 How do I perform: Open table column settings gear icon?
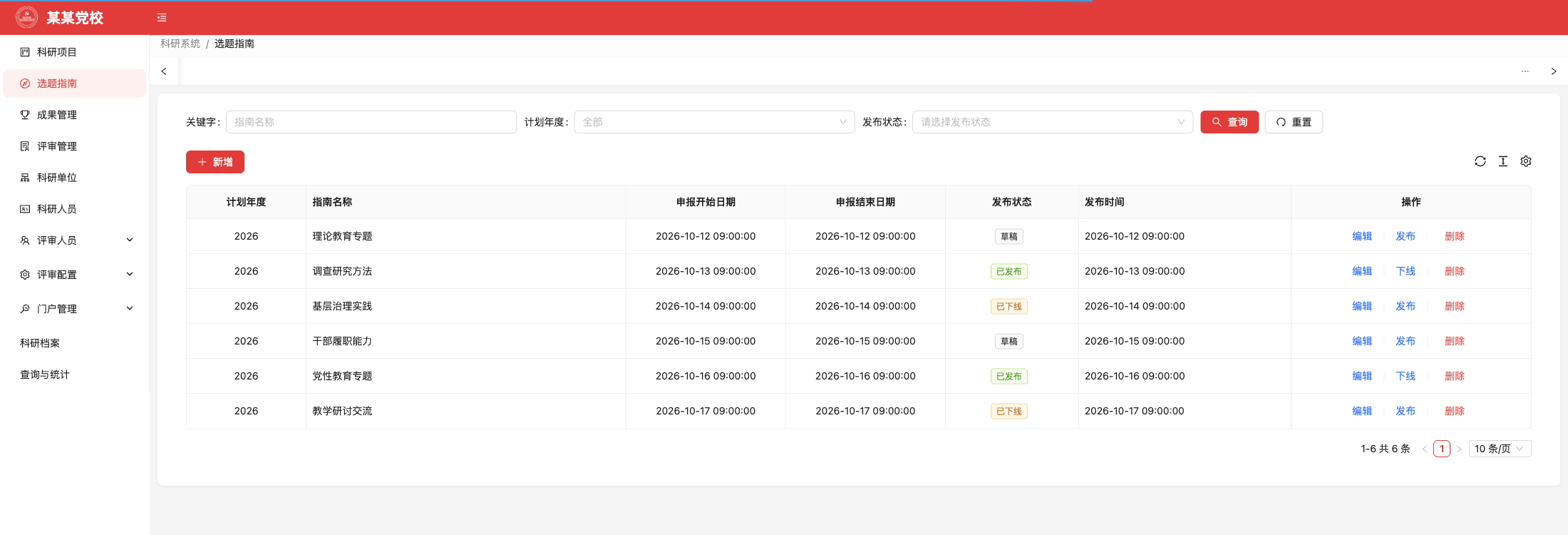[1526, 161]
